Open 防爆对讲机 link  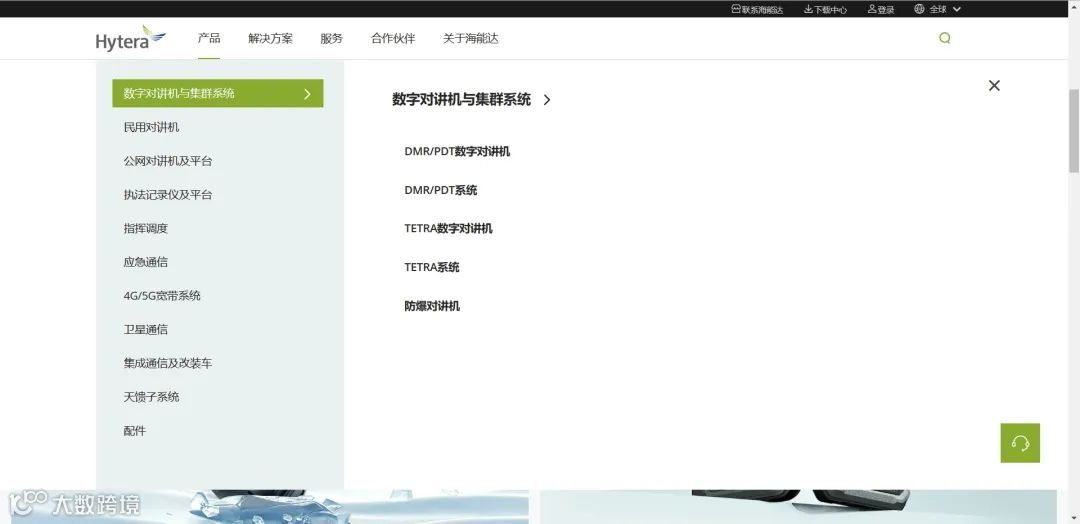pos(432,306)
